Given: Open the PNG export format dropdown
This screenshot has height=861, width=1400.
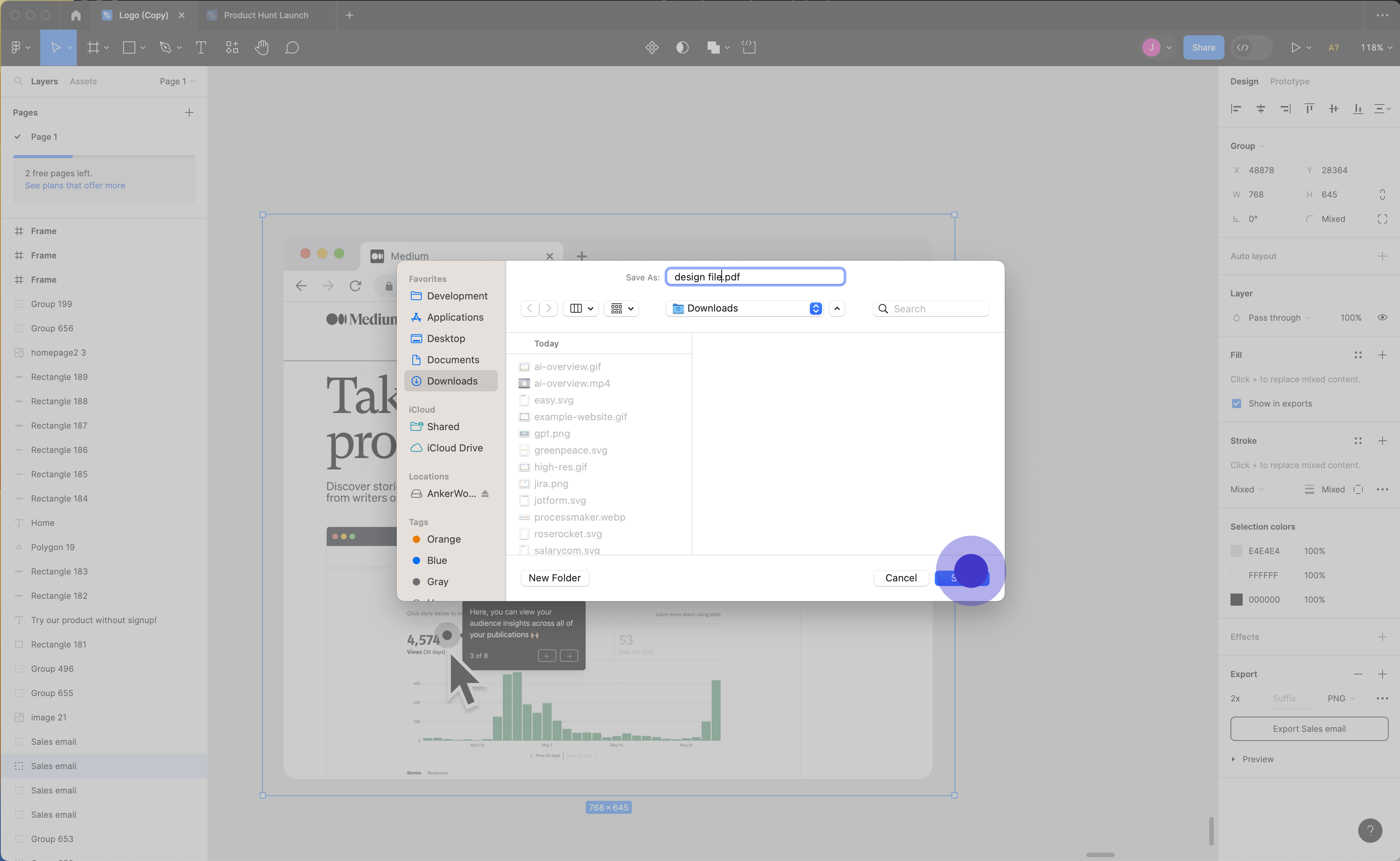Looking at the screenshot, I should pos(1341,699).
